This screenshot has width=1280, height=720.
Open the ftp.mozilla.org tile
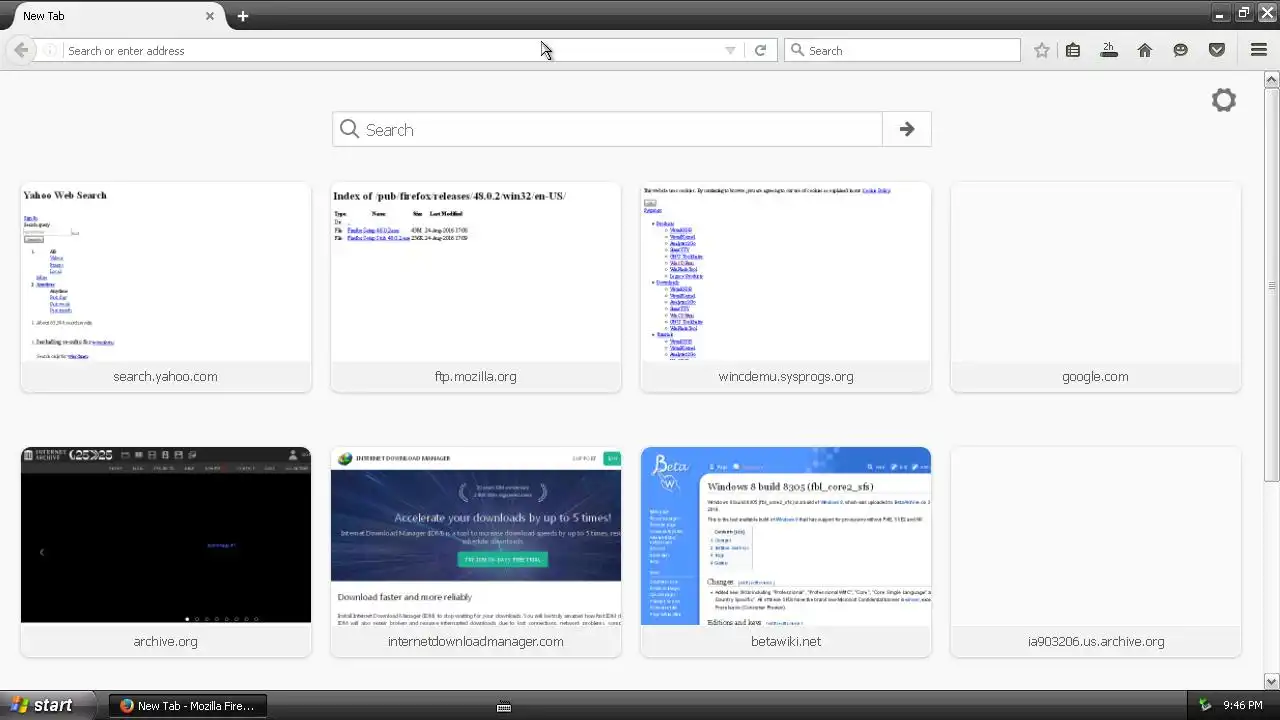pyautogui.click(x=476, y=287)
